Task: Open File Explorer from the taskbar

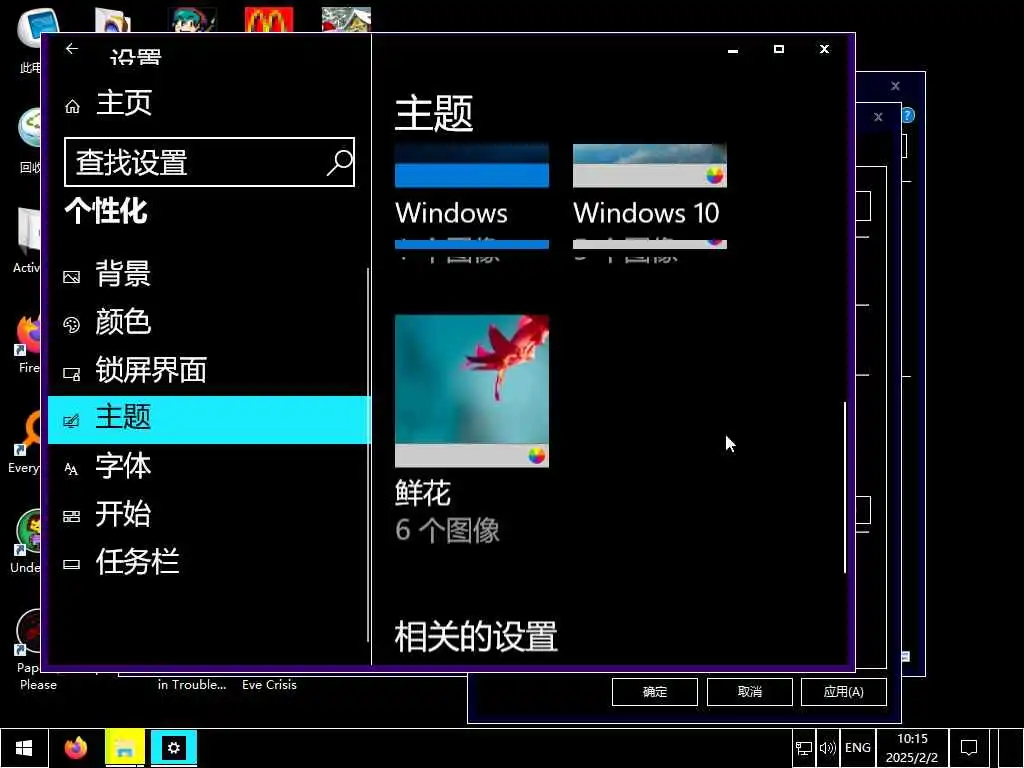Action: [125, 748]
